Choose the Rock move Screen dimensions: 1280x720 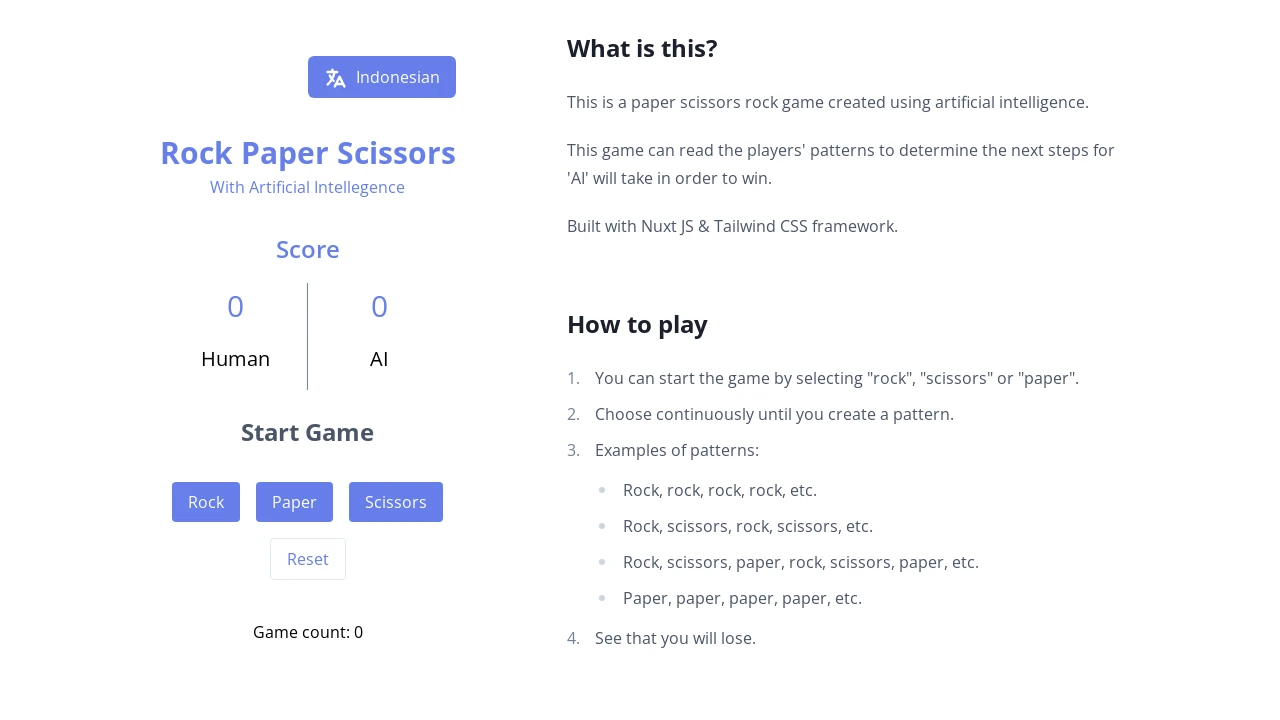[x=206, y=502]
